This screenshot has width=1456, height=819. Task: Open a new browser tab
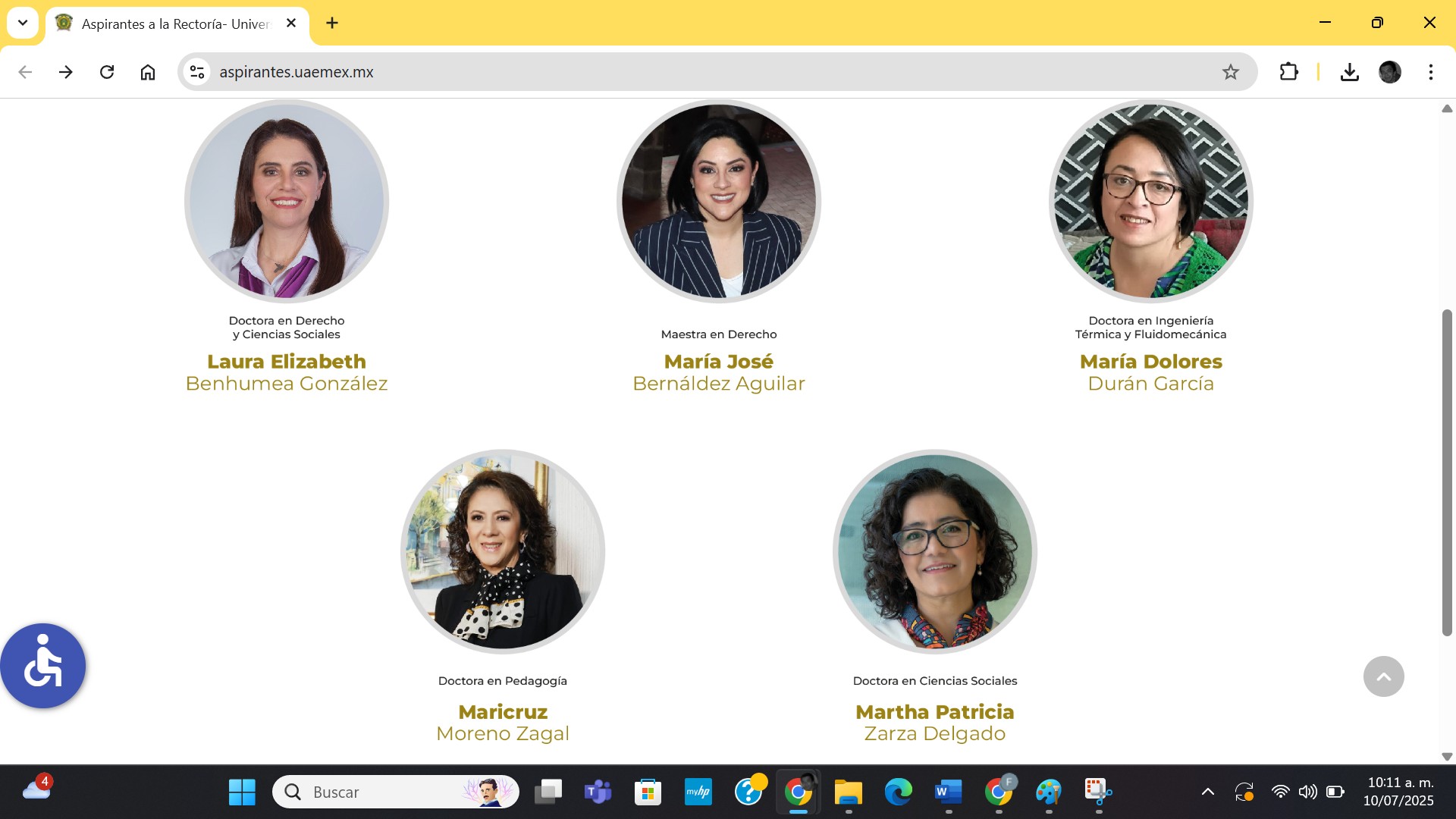point(332,23)
